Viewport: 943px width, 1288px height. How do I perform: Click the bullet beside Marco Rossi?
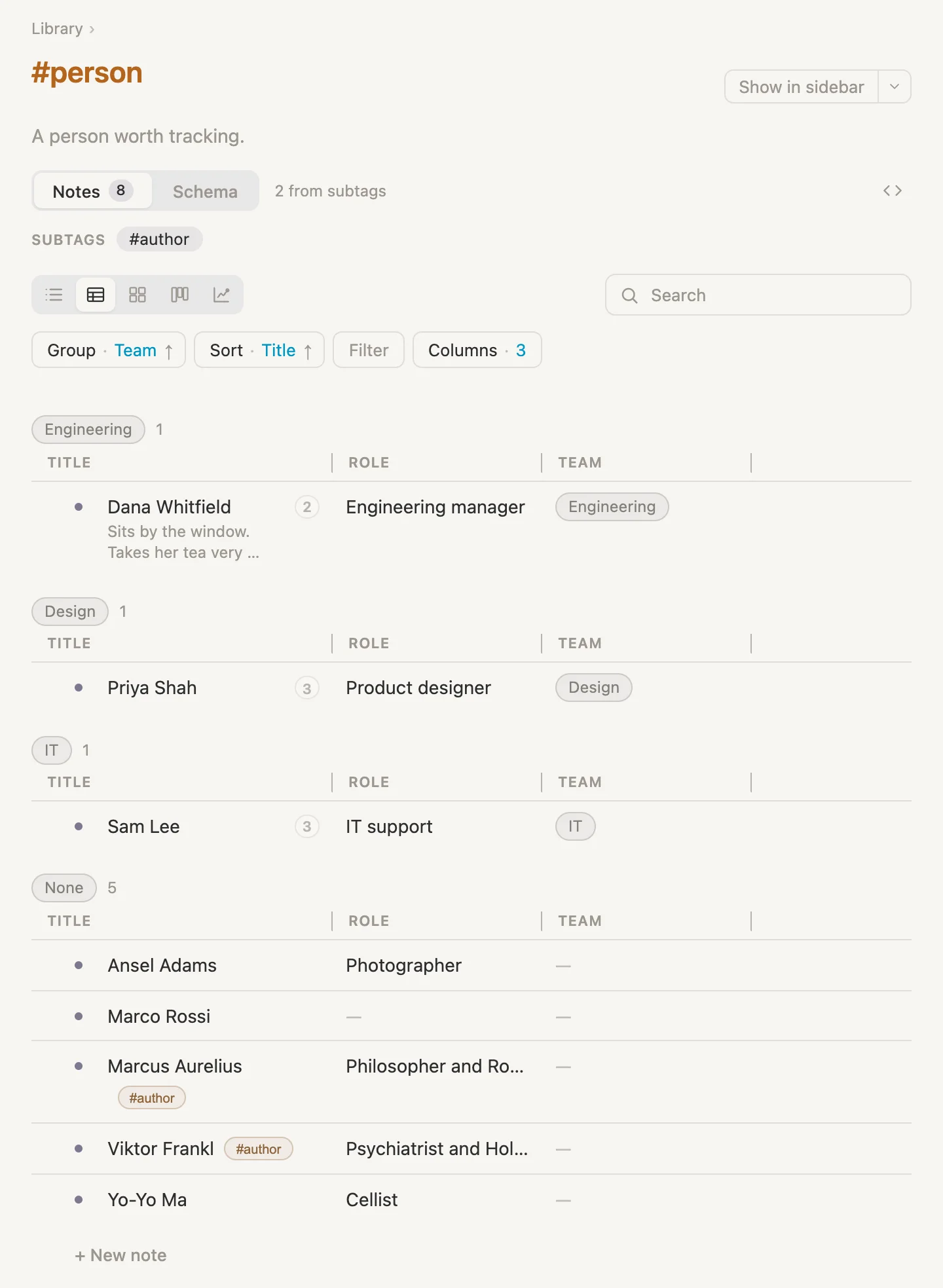coord(79,1016)
